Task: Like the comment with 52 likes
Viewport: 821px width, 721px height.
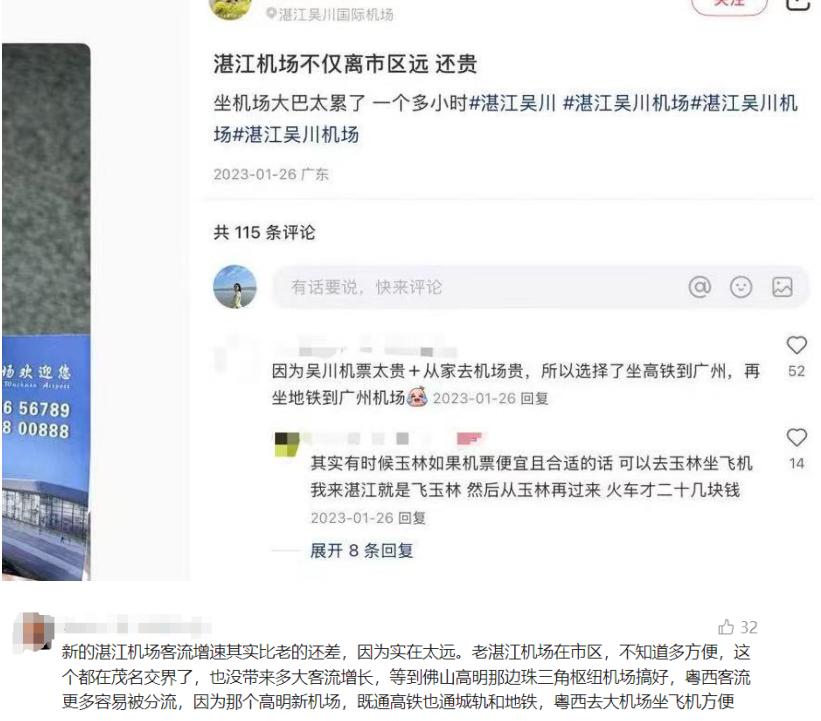Action: [x=796, y=345]
